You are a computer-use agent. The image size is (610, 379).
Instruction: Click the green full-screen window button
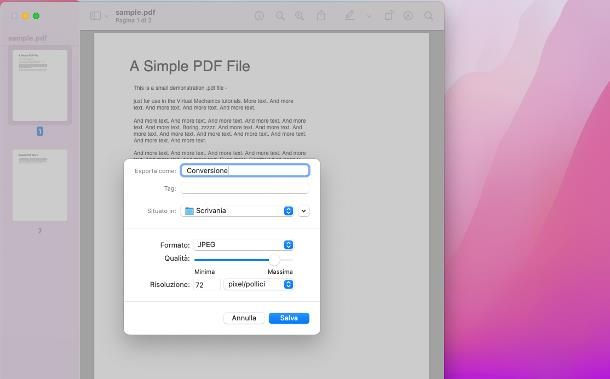click(36, 16)
